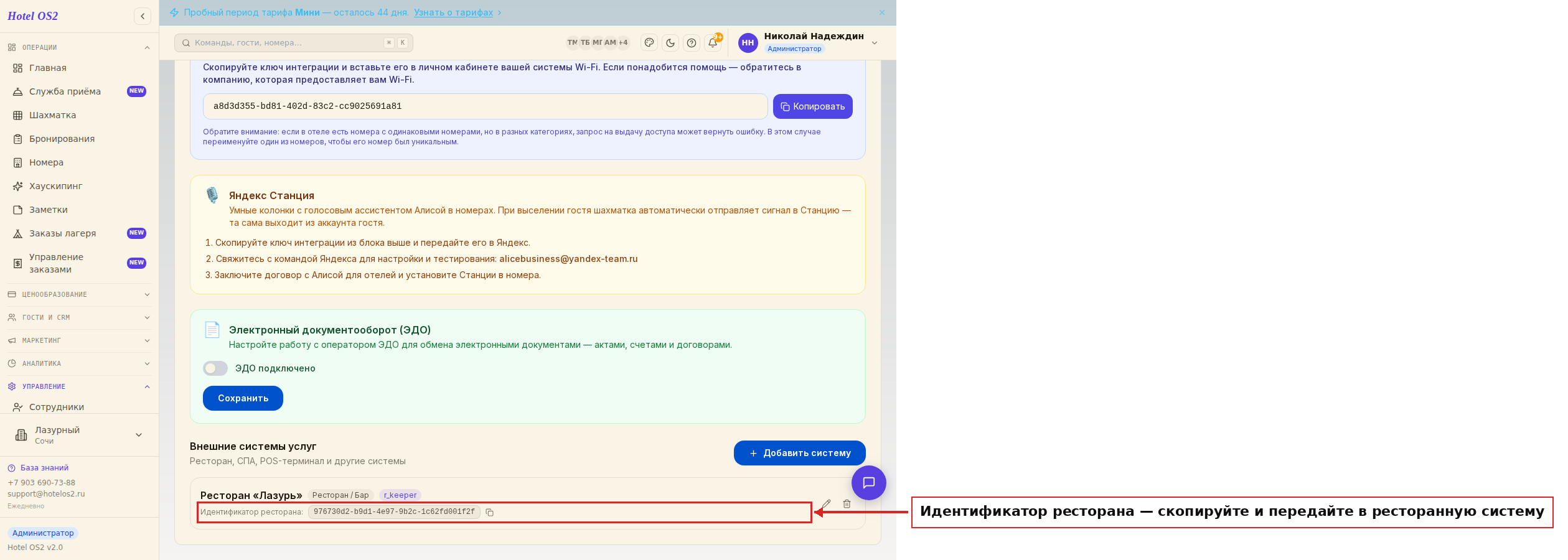Open Шахматка in the sidebar

[79, 115]
